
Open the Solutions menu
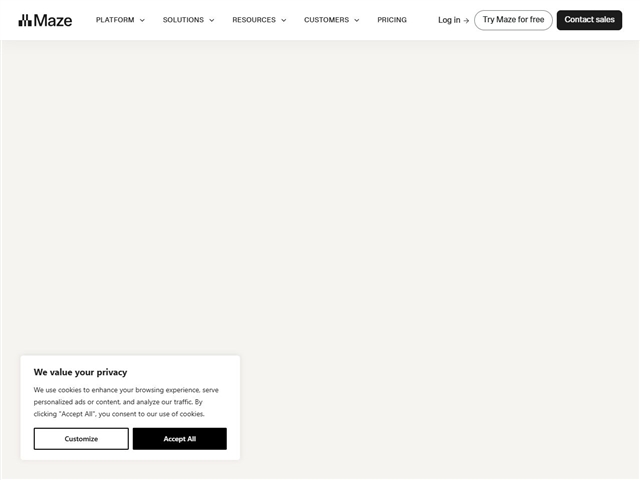click(183, 20)
